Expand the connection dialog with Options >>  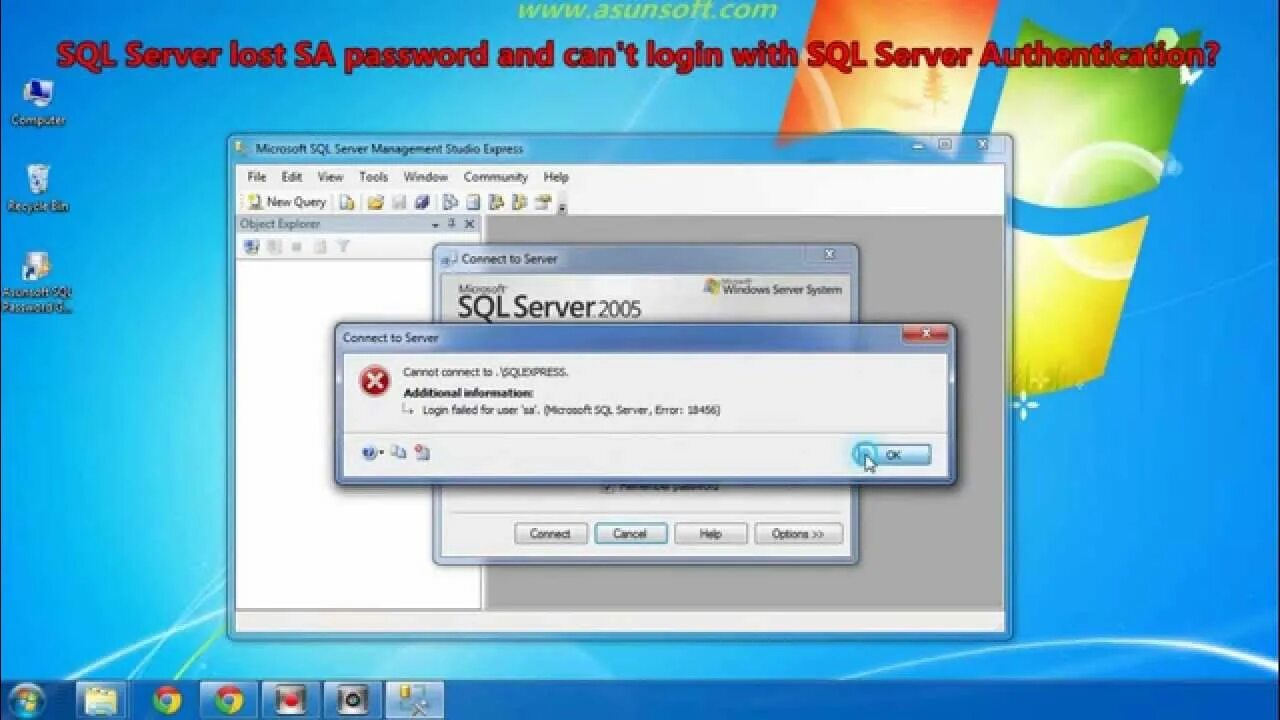click(798, 534)
